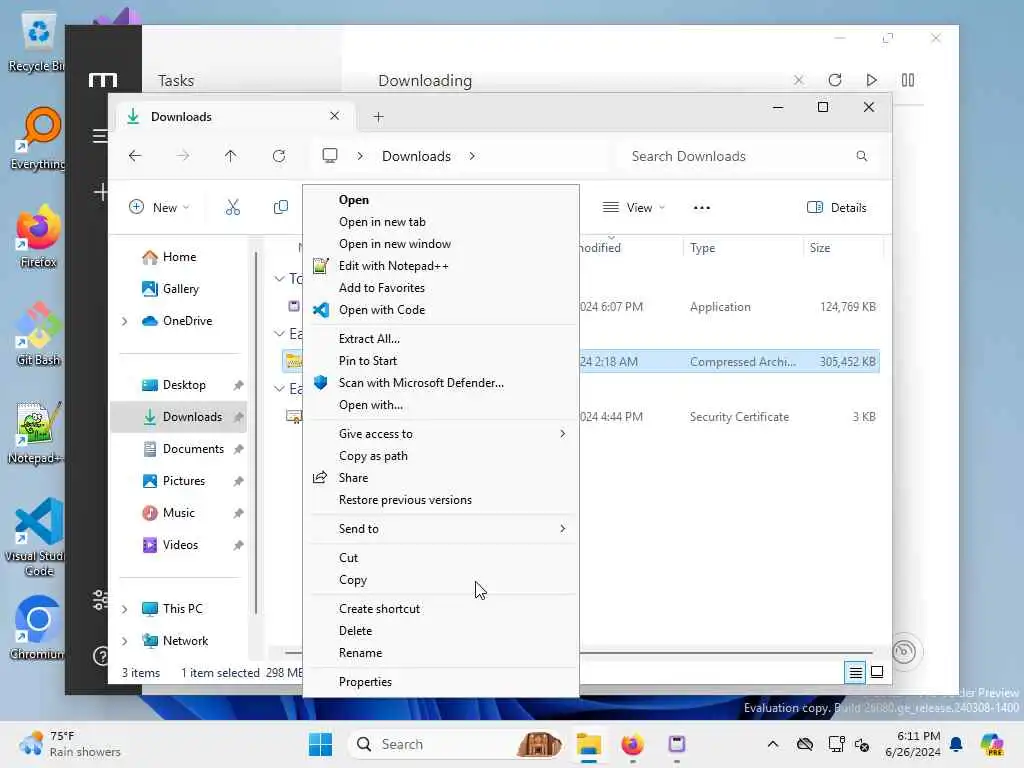This screenshot has width=1024, height=768.
Task: Click the Firefox taskbar icon
Action: click(x=632, y=744)
